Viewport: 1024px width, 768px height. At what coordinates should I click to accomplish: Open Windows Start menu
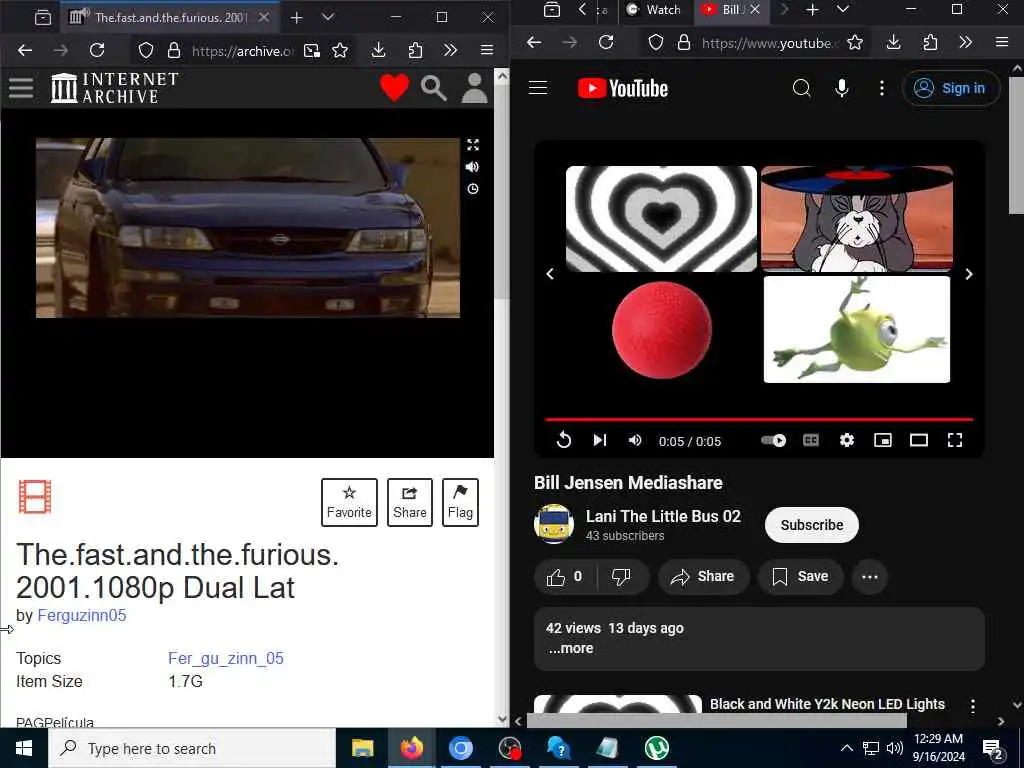[x=24, y=748]
